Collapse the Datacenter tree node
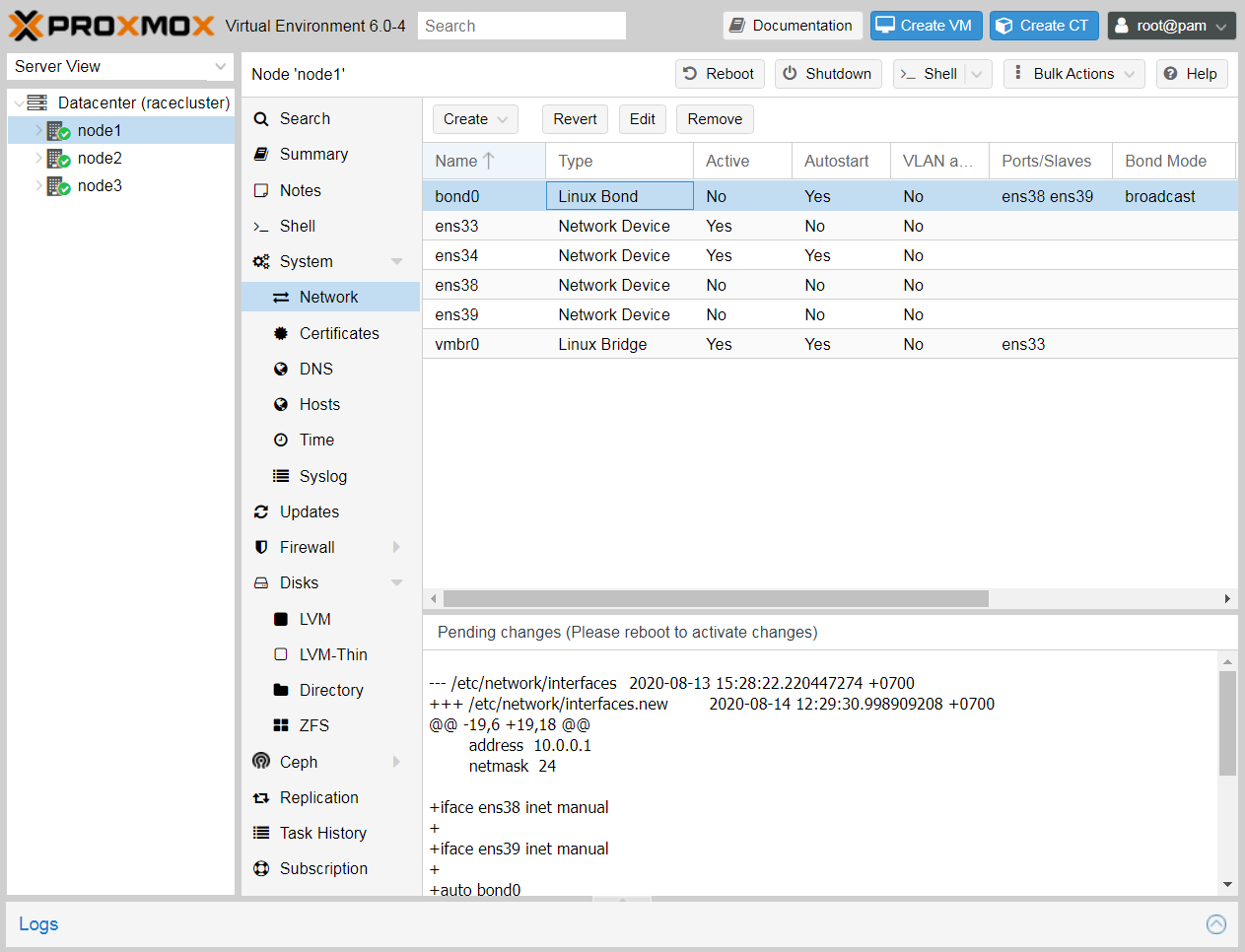 (x=19, y=103)
